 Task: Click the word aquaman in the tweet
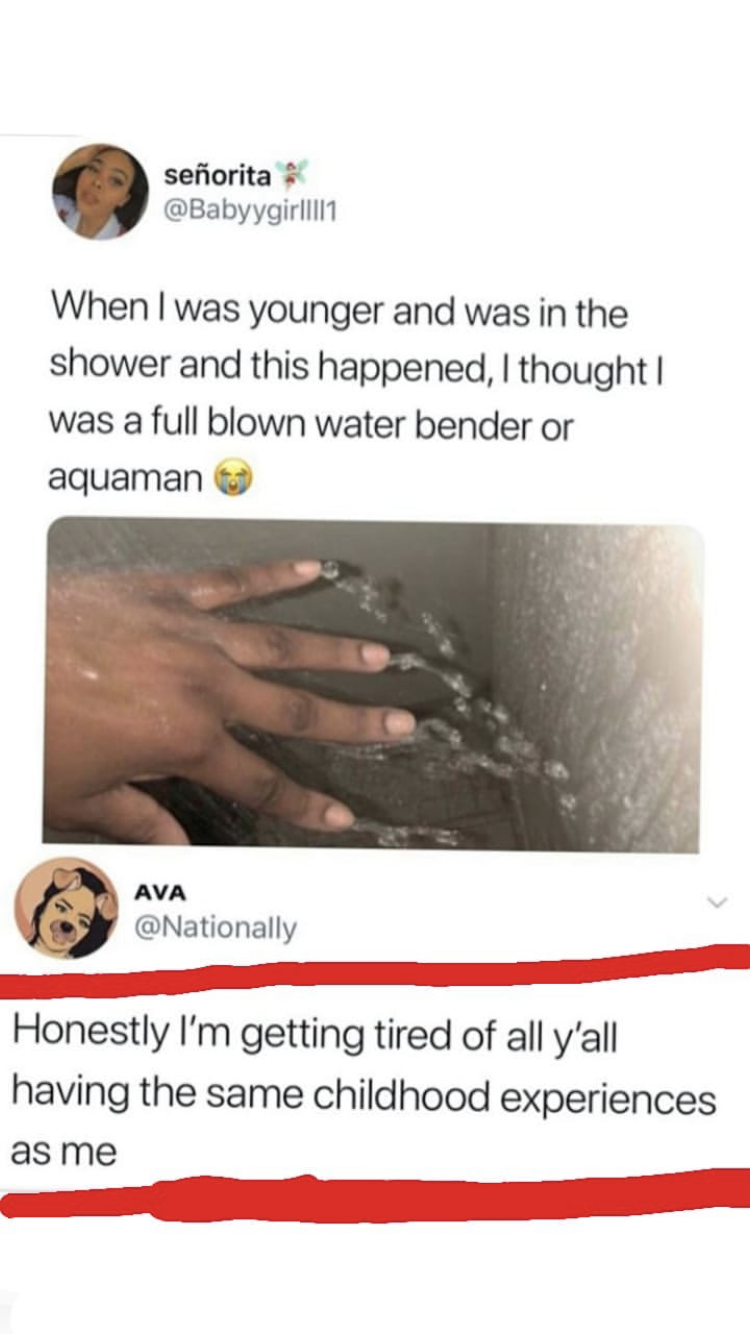[x=125, y=481]
